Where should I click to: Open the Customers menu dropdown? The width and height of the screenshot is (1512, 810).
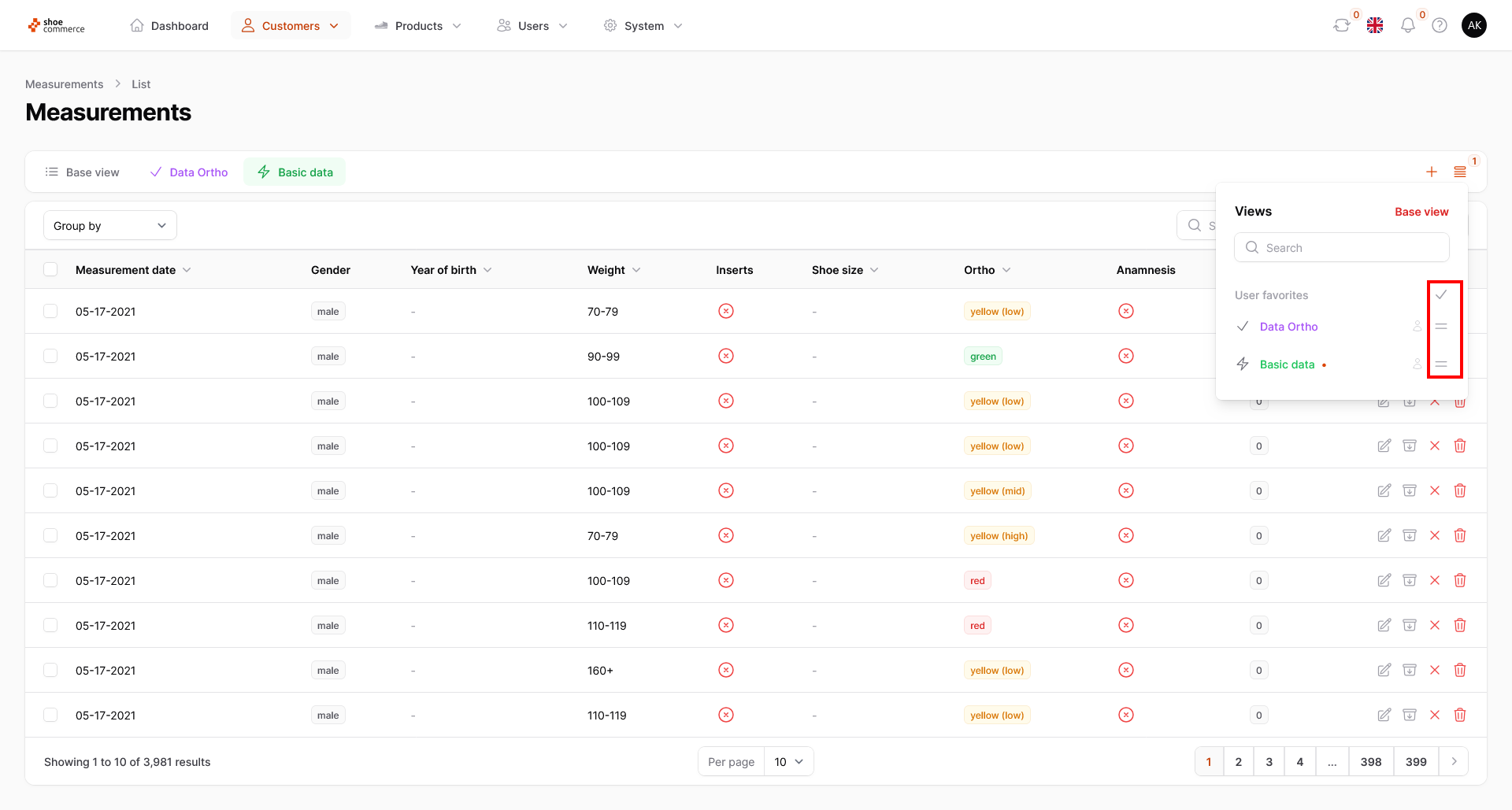(x=291, y=26)
